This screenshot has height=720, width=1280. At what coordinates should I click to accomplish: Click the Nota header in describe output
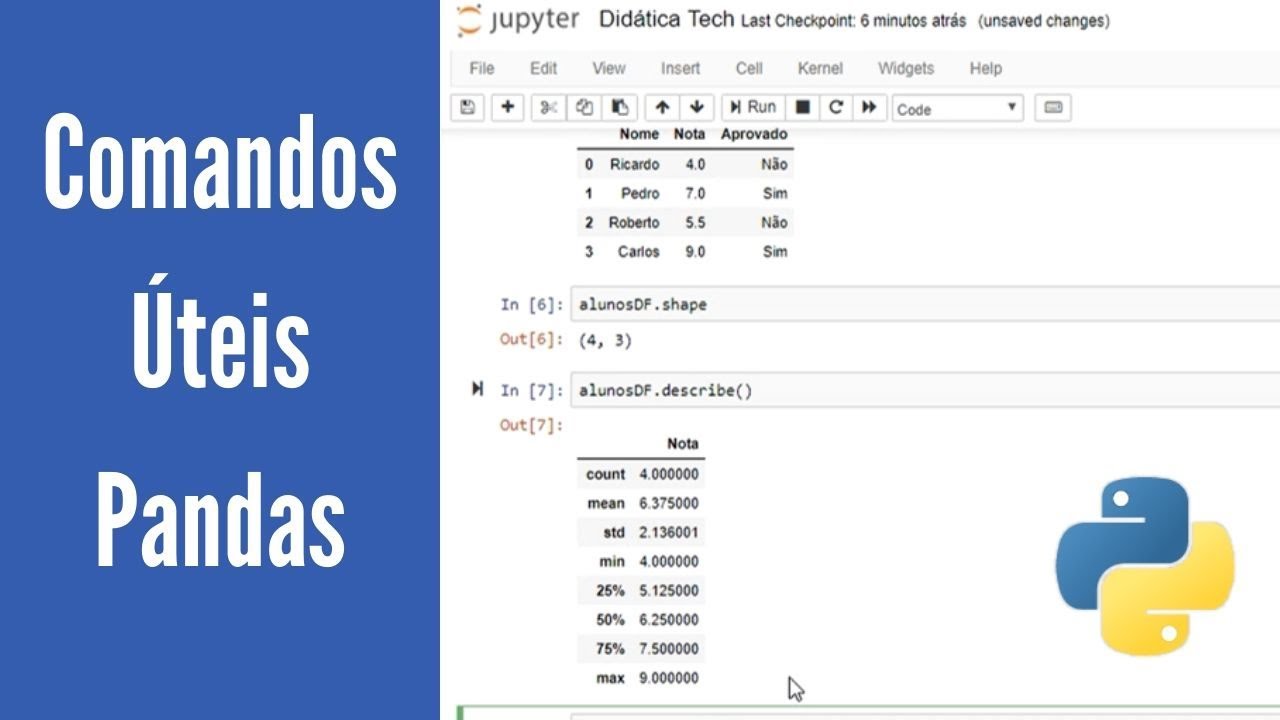683,444
